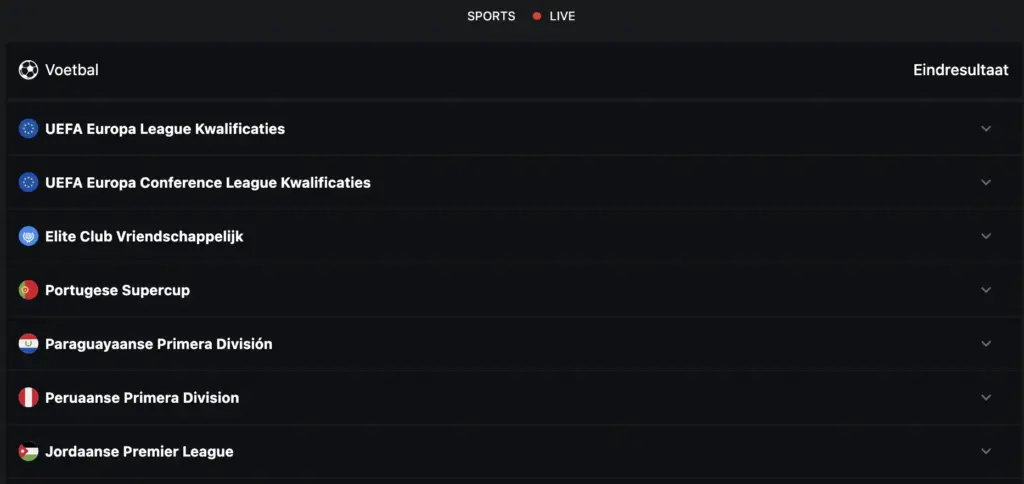Expand the Elite Club Vriendschappelijk chevron
The width and height of the screenshot is (1024, 484).
tap(986, 236)
